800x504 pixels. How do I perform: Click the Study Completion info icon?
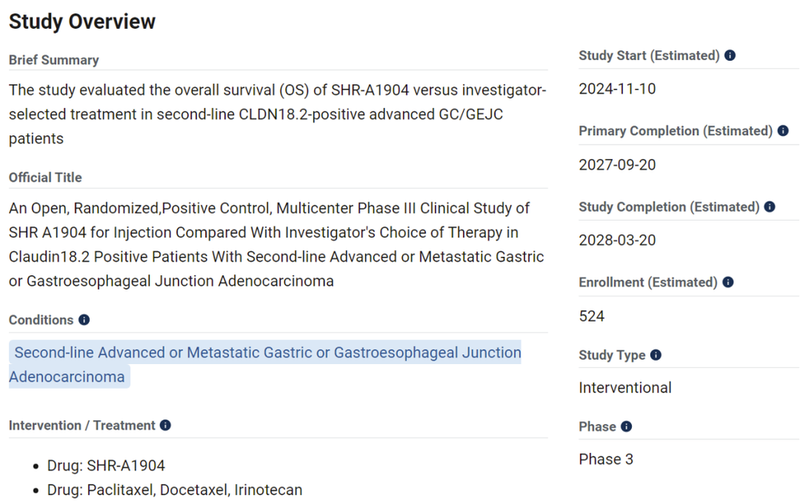pyautogui.click(x=770, y=207)
